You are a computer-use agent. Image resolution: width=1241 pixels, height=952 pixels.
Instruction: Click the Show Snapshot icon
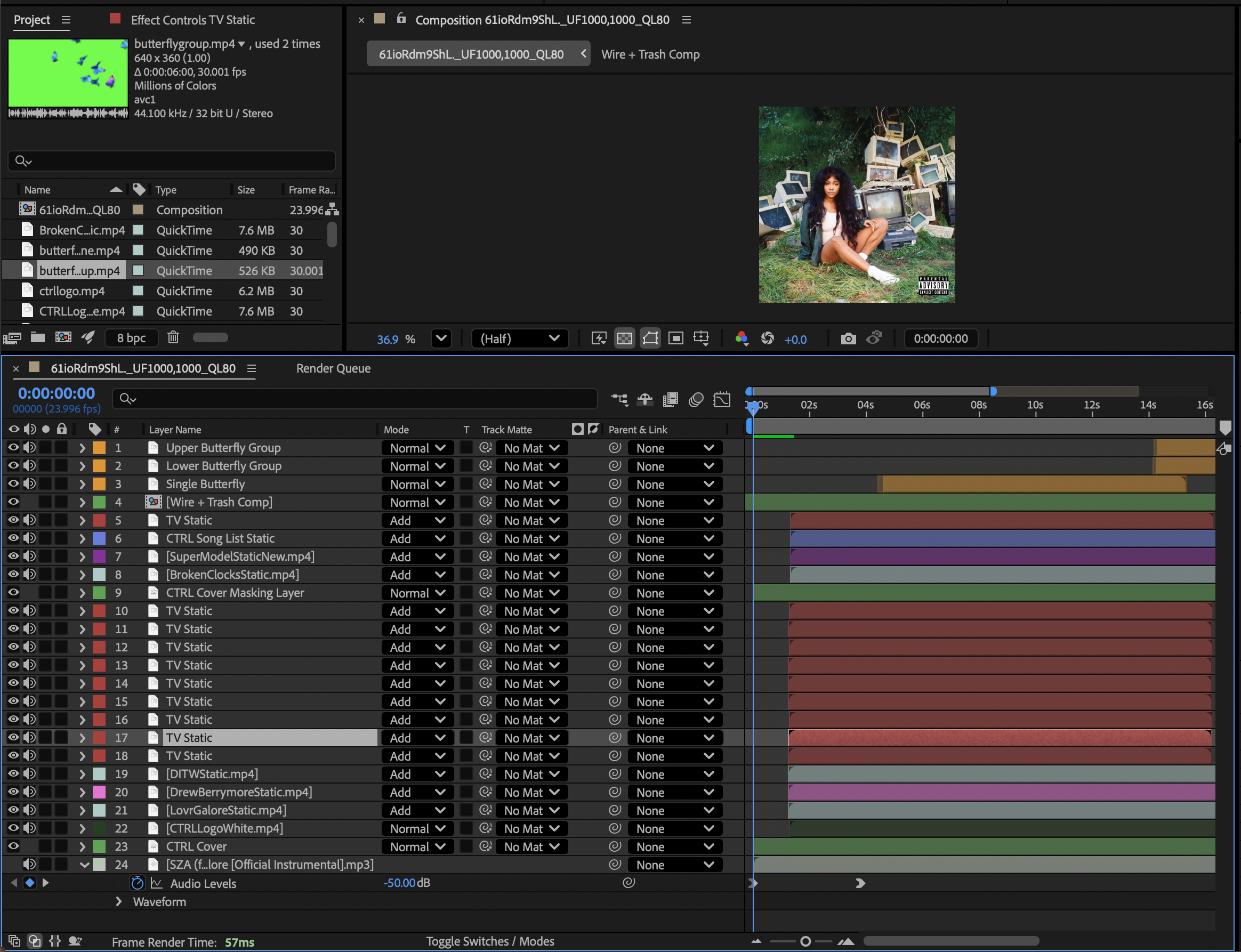(x=874, y=338)
